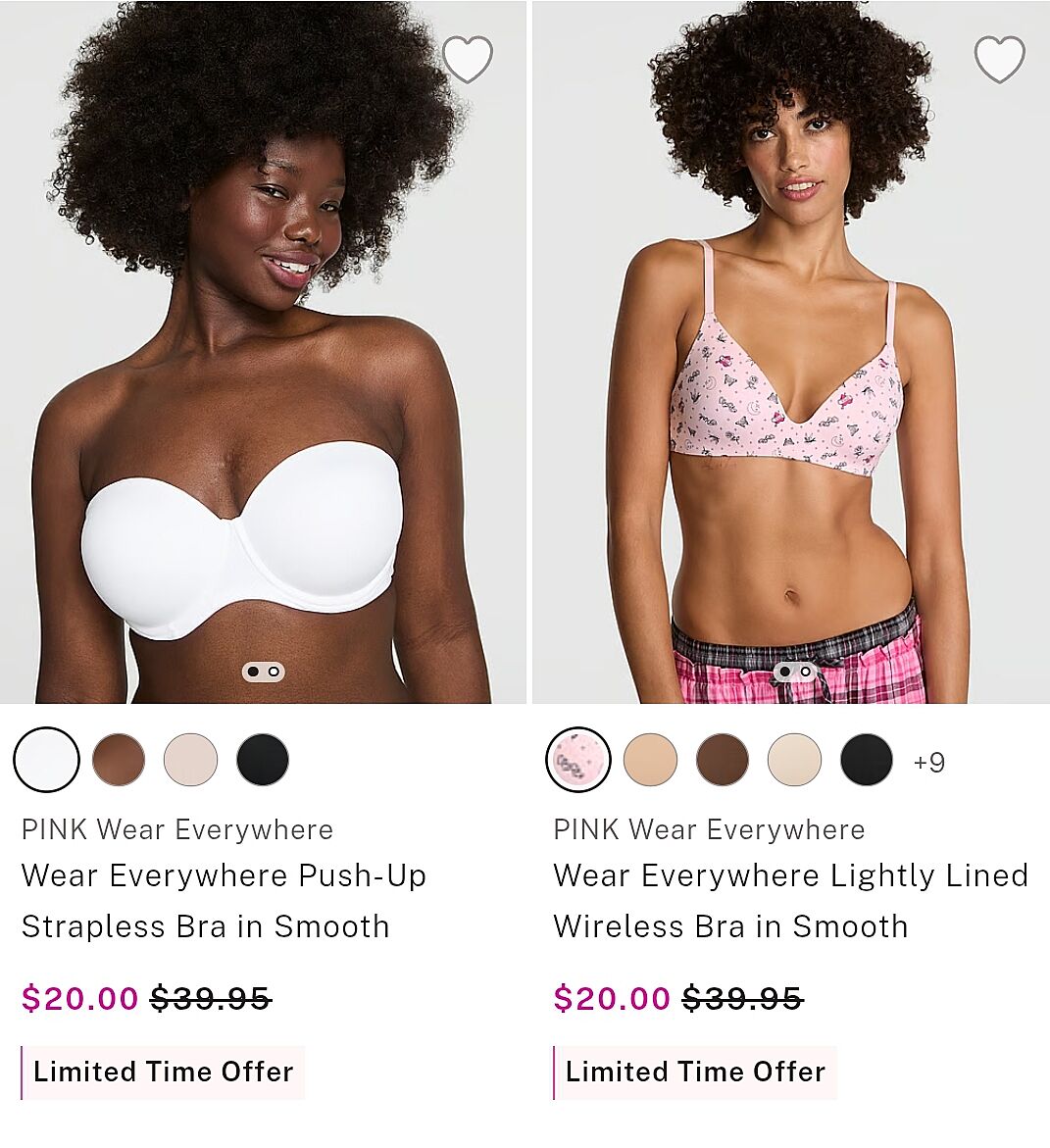This screenshot has width=1050, height=1148.
Task: Select pink print swatch for wireless bra
Action: pyautogui.click(x=578, y=760)
